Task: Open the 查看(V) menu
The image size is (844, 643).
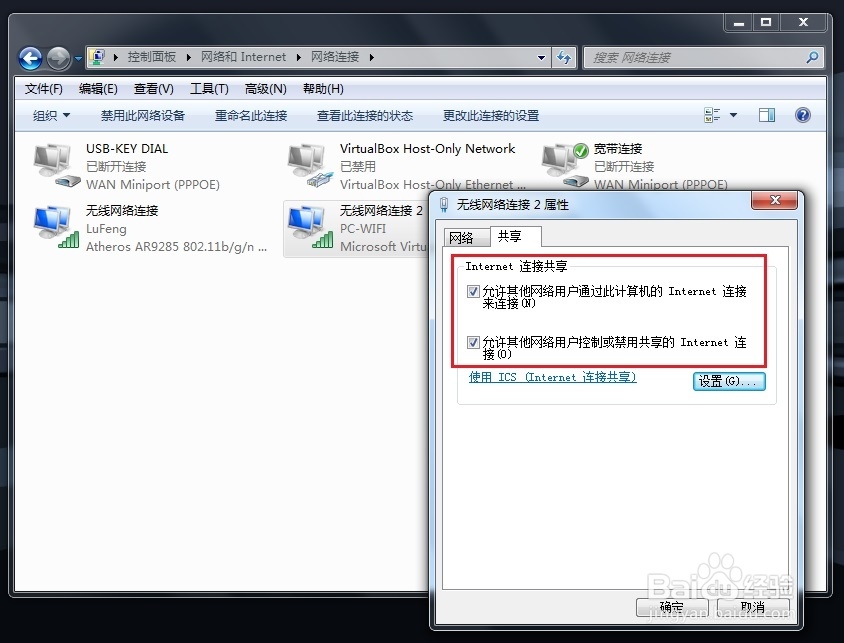Action: pos(153,89)
